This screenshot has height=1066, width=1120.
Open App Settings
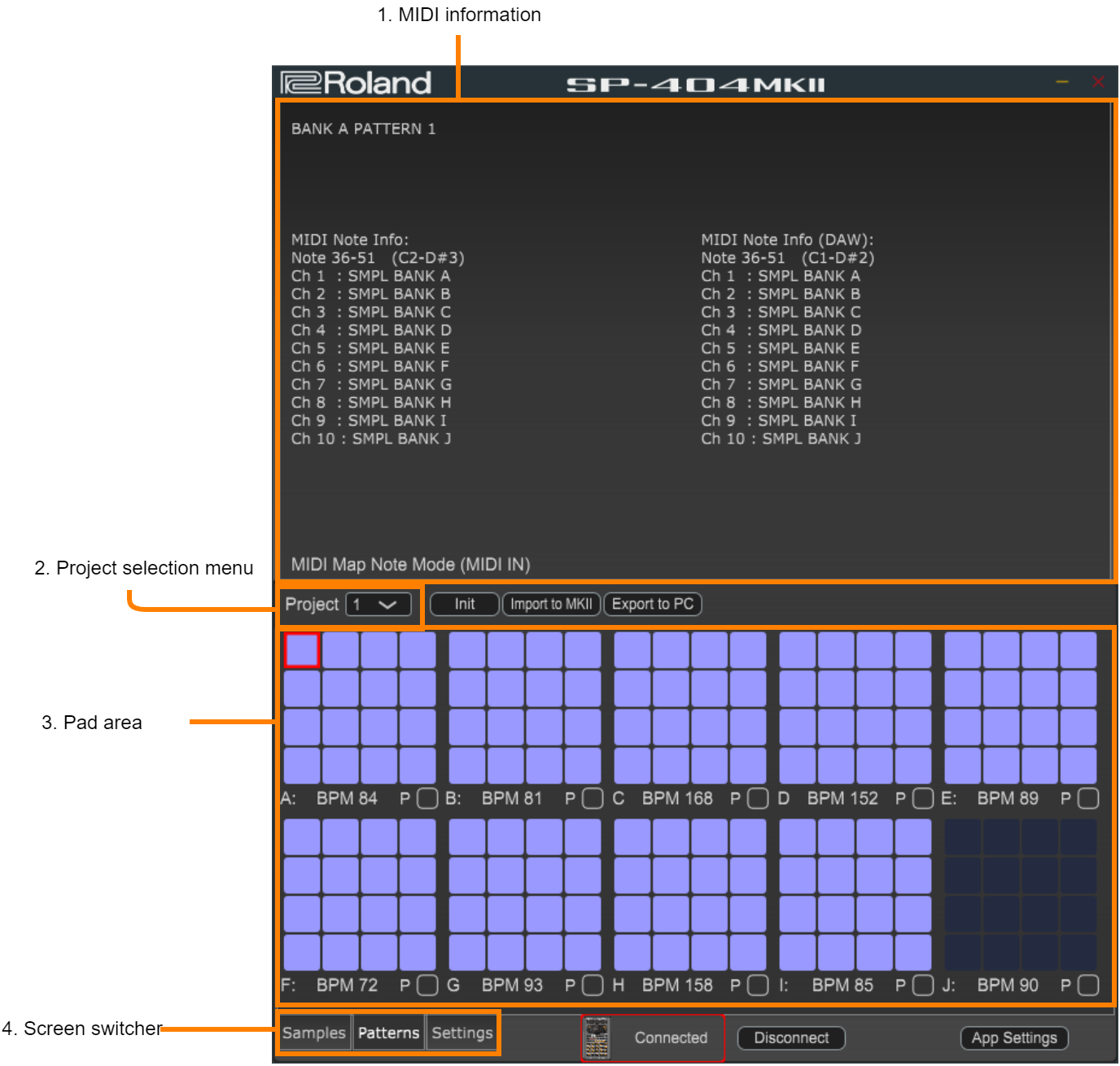[x=1014, y=1038]
